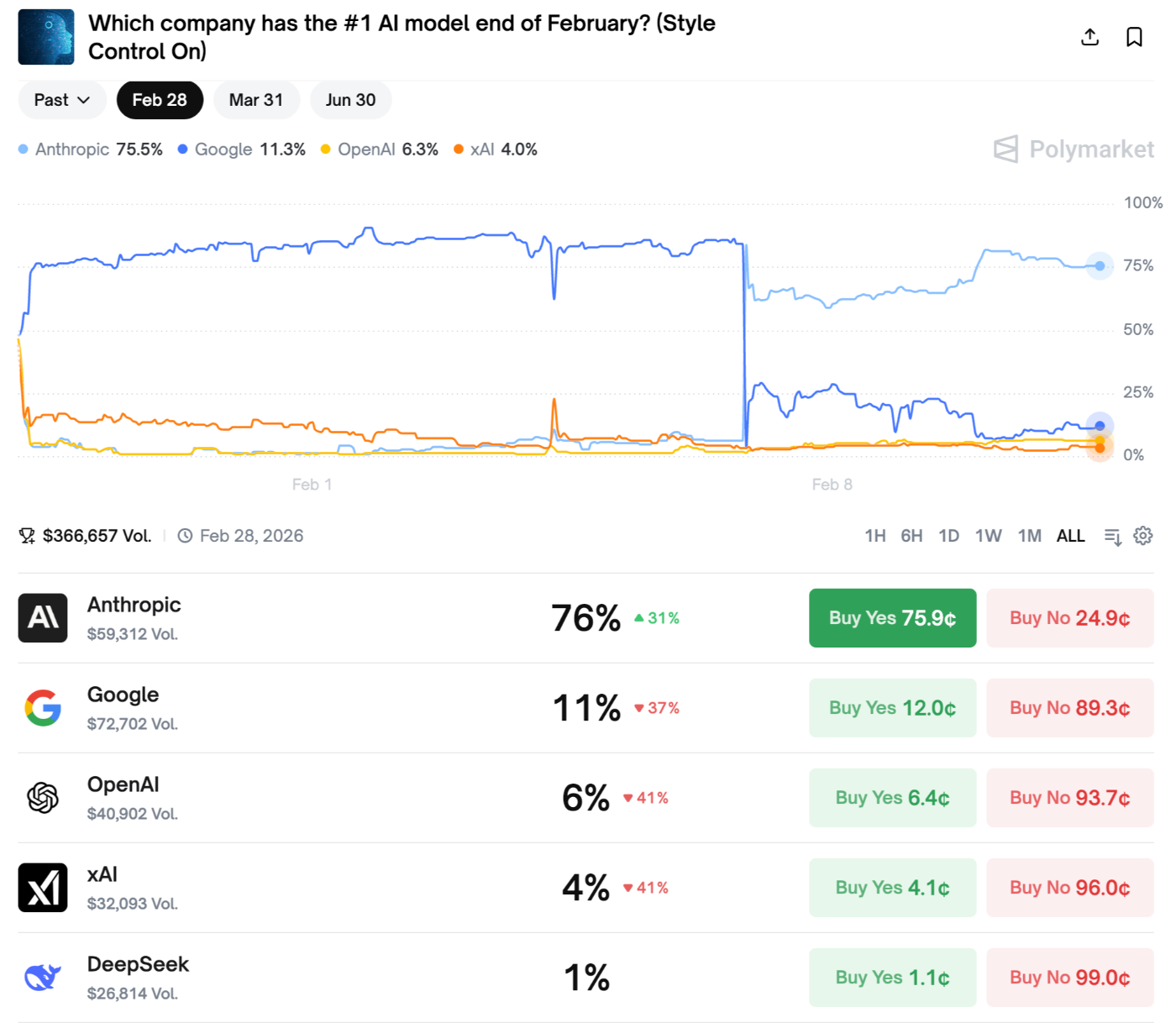Click the OpenAI logo in outcomes list

43,798
